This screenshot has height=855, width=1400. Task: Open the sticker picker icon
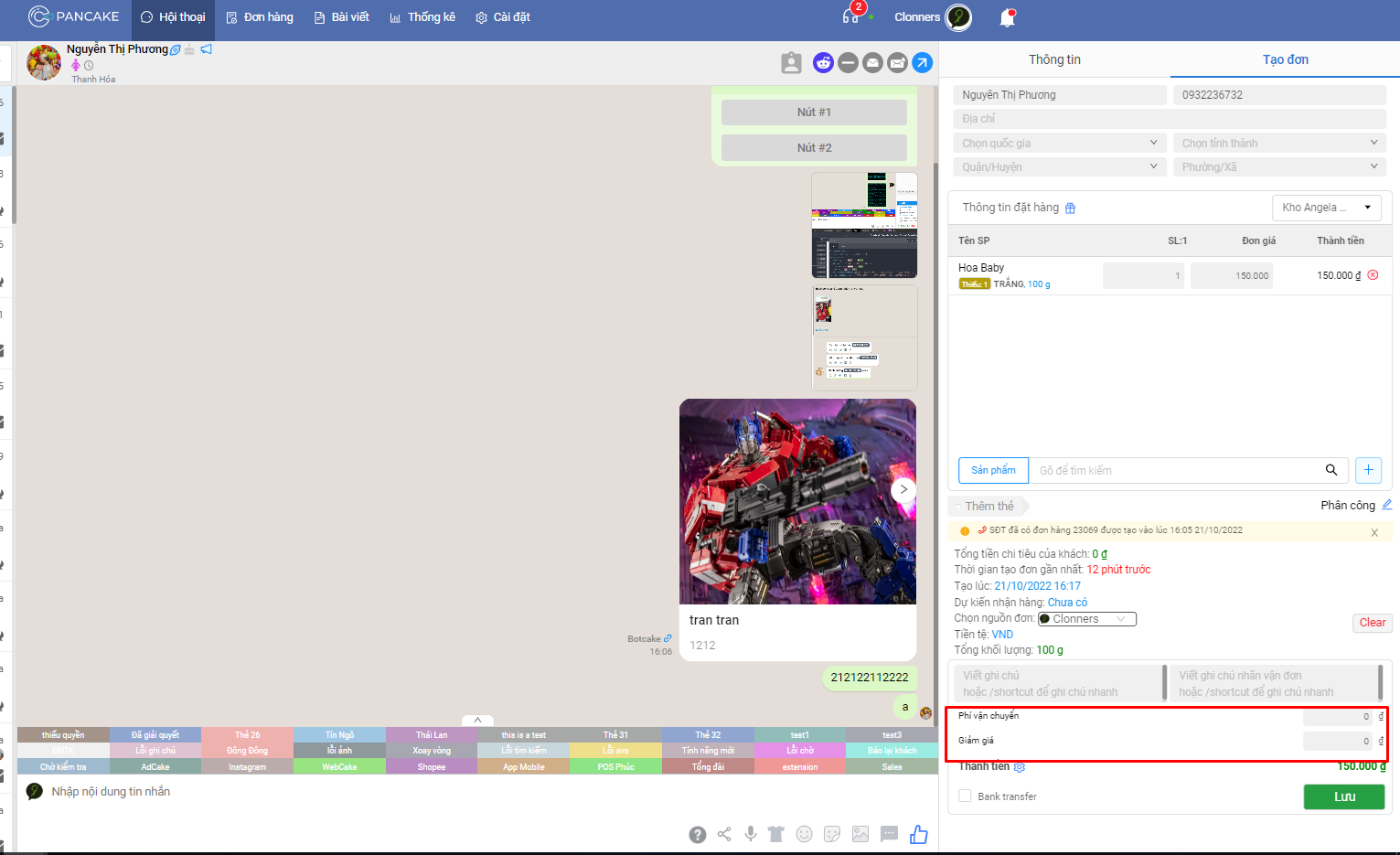[832, 834]
